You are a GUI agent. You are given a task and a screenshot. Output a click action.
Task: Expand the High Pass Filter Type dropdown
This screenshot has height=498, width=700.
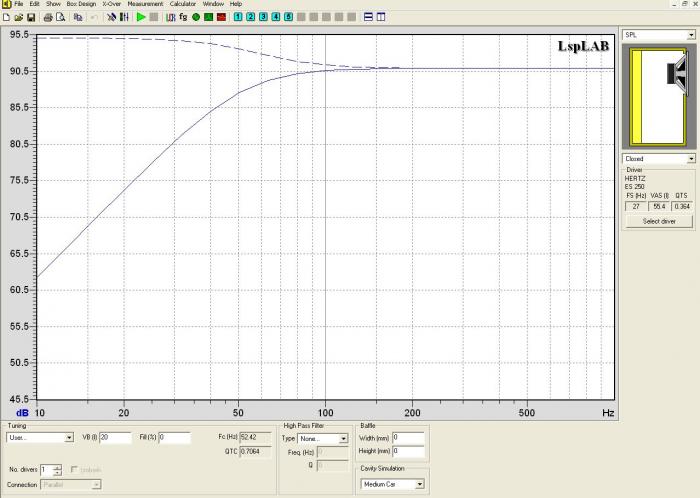[x=343, y=438]
